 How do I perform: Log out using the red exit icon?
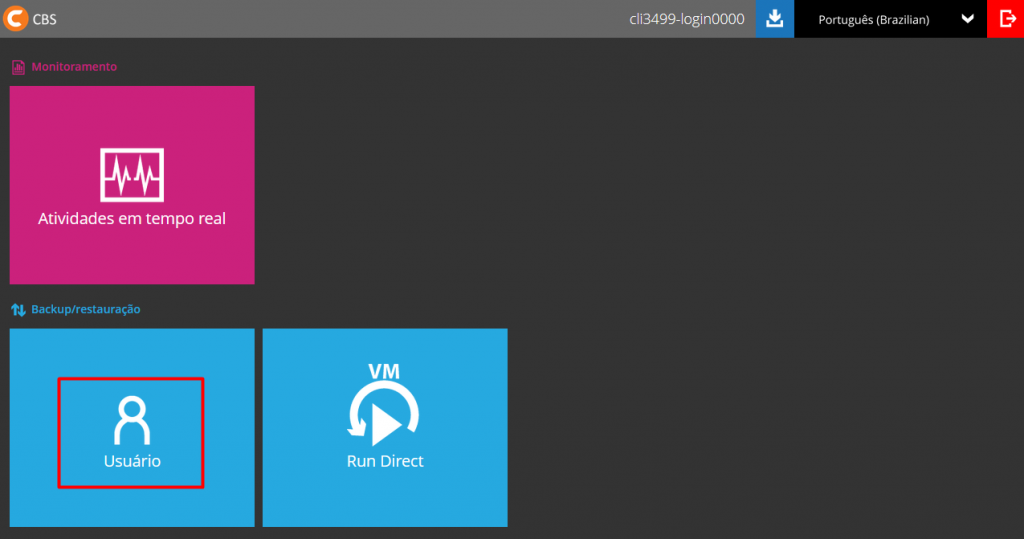[x=1006, y=19]
